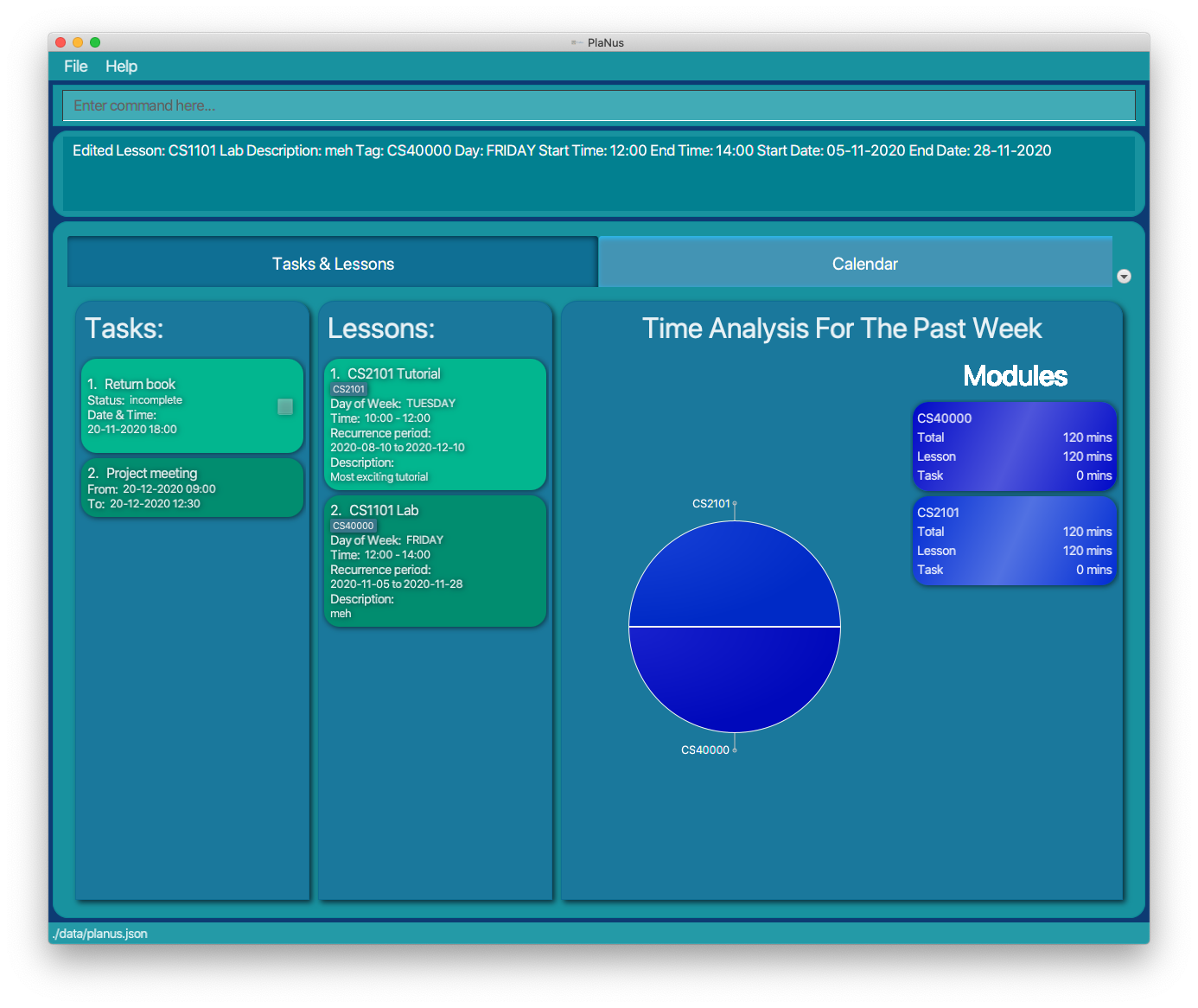Open the Help menu

pyautogui.click(x=121, y=67)
